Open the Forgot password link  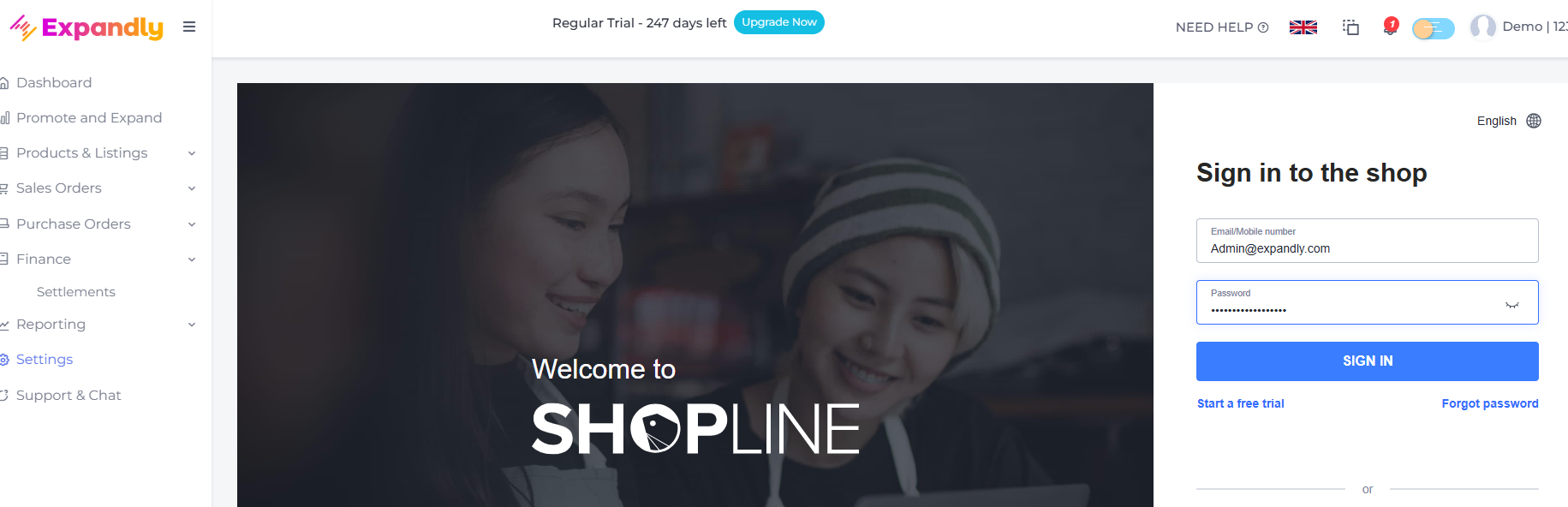[x=1489, y=403]
